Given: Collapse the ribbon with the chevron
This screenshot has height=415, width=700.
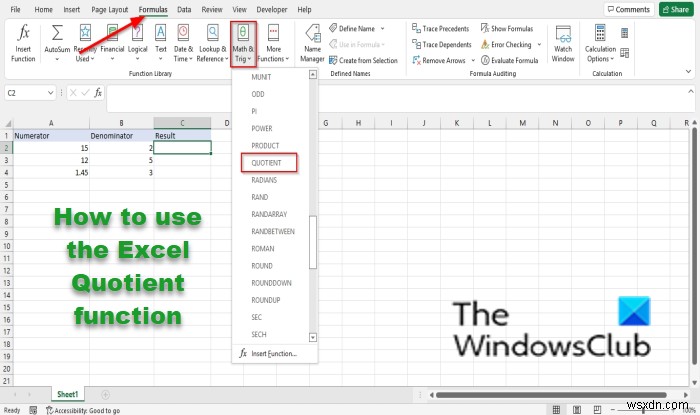Looking at the screenshot, I should pos(688,72).
